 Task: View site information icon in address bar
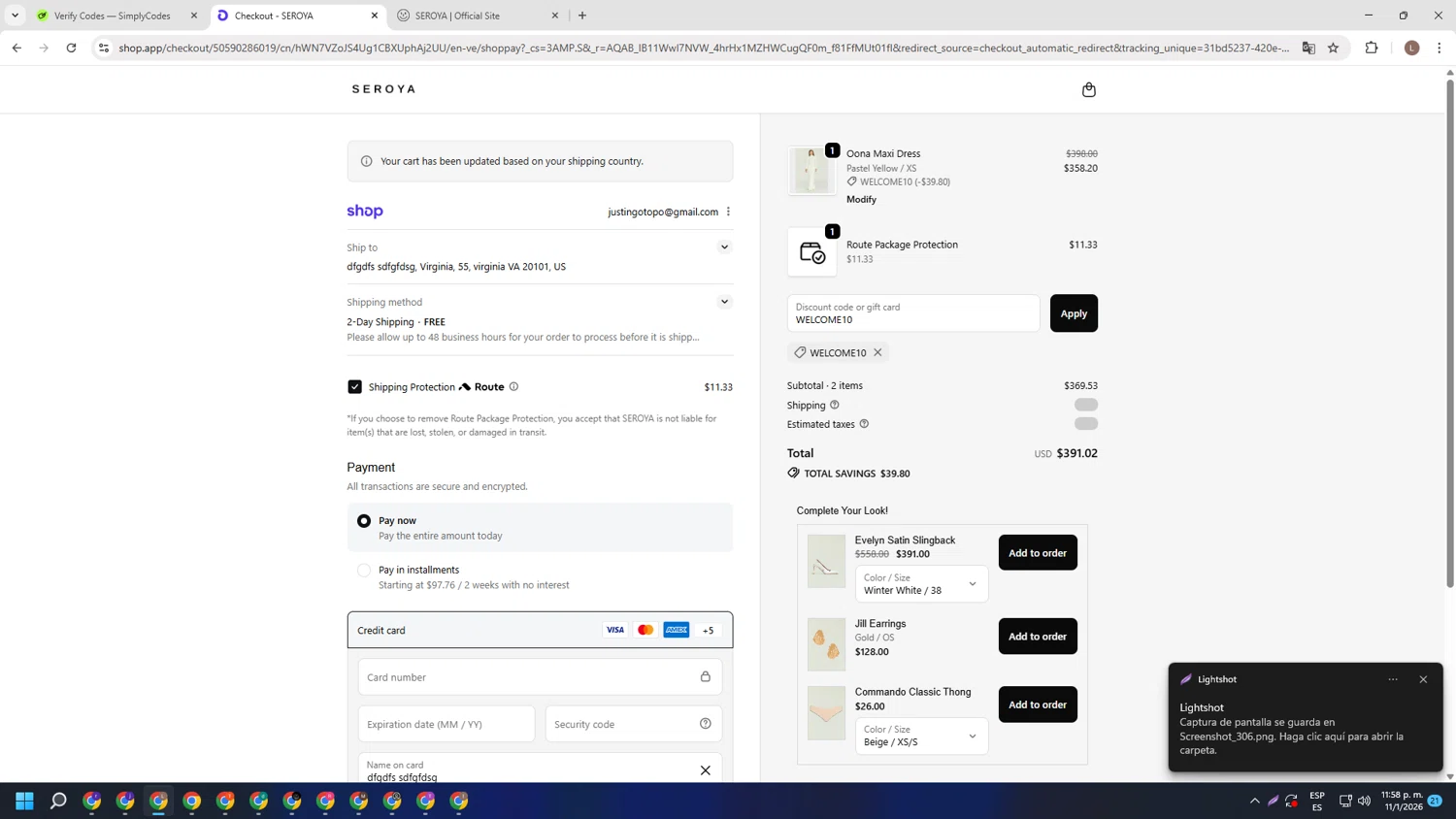(104, 48)
